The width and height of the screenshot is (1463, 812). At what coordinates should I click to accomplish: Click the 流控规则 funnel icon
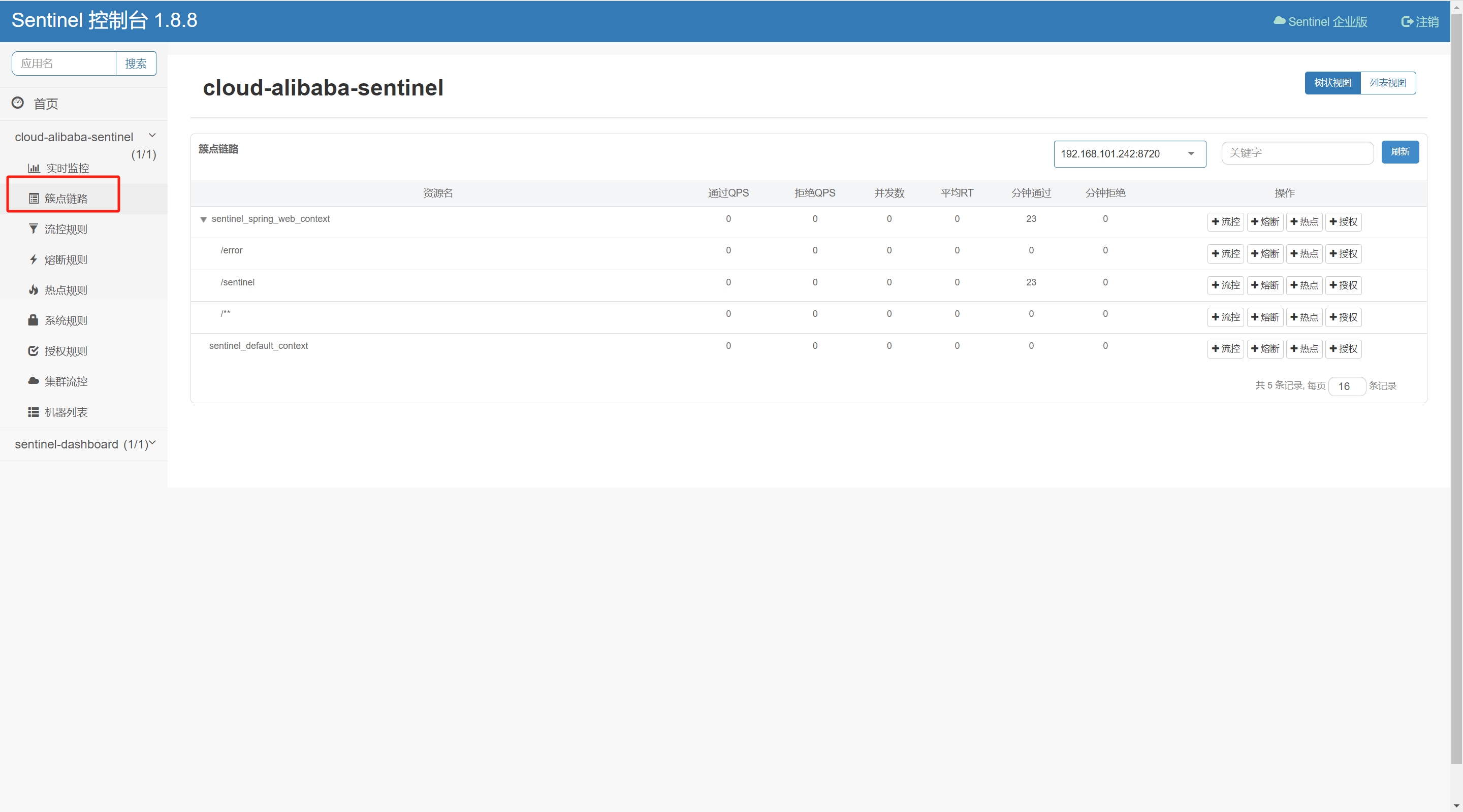(x=33, y=229)
